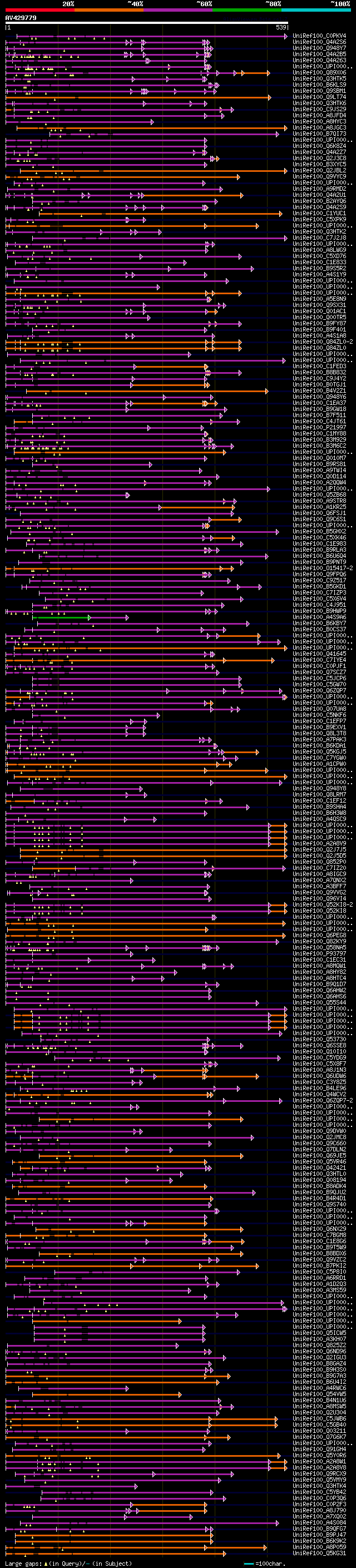Click the green alignment bar in the A4S9A6 row
This screenshot has height=1568, width=356.
click(x=61, y=617)
